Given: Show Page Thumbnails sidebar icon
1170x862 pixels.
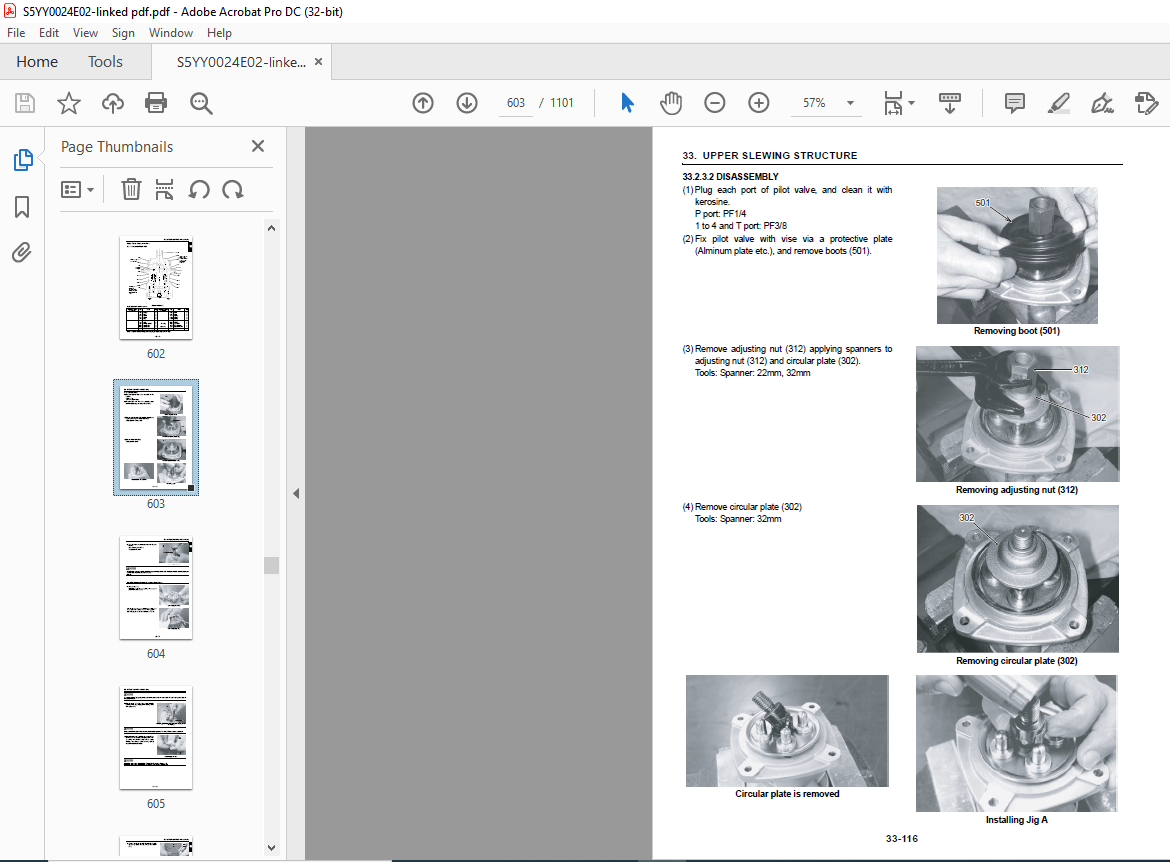Looking at the screenshot, I should click(22, 160).
